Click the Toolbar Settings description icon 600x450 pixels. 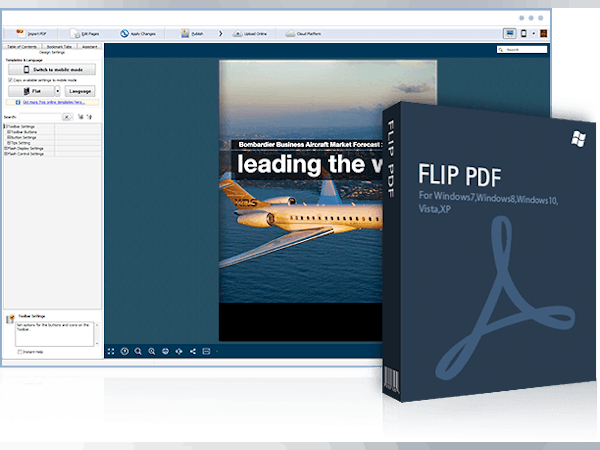coord(10,318)
